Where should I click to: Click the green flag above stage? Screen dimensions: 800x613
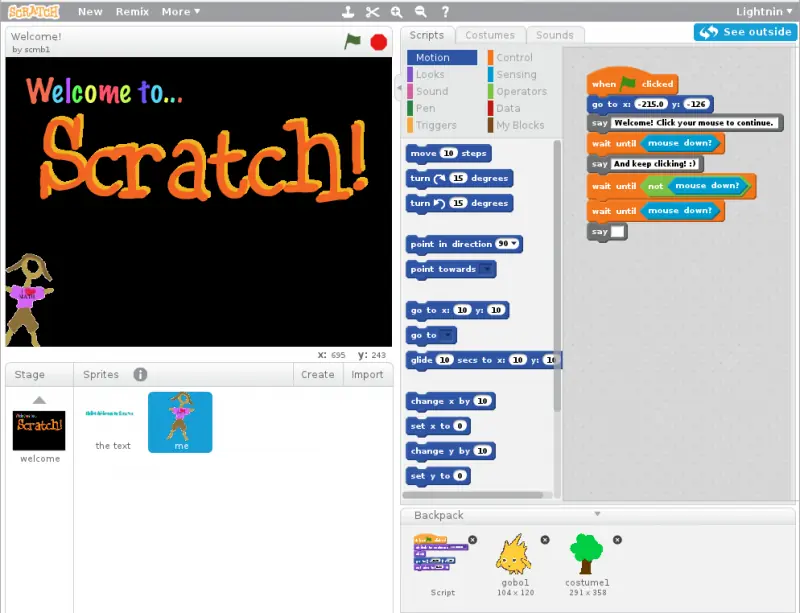352,41
